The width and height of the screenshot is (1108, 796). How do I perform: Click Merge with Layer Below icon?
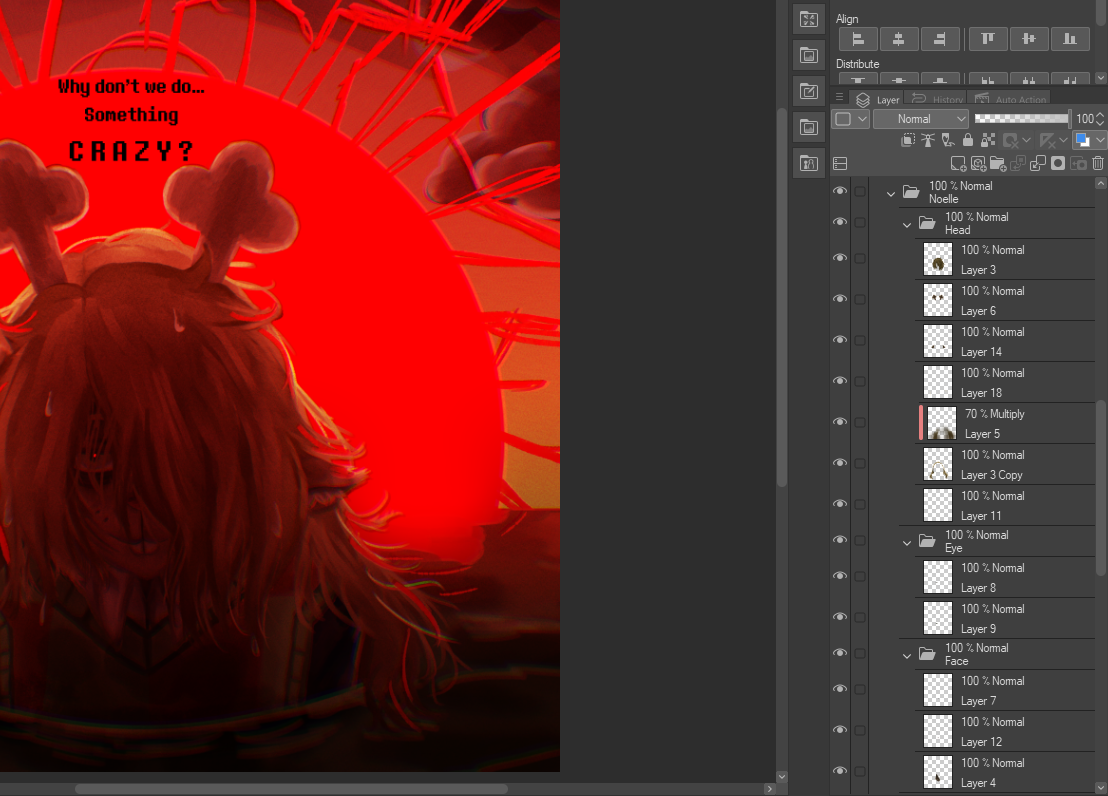(1038, 164)
